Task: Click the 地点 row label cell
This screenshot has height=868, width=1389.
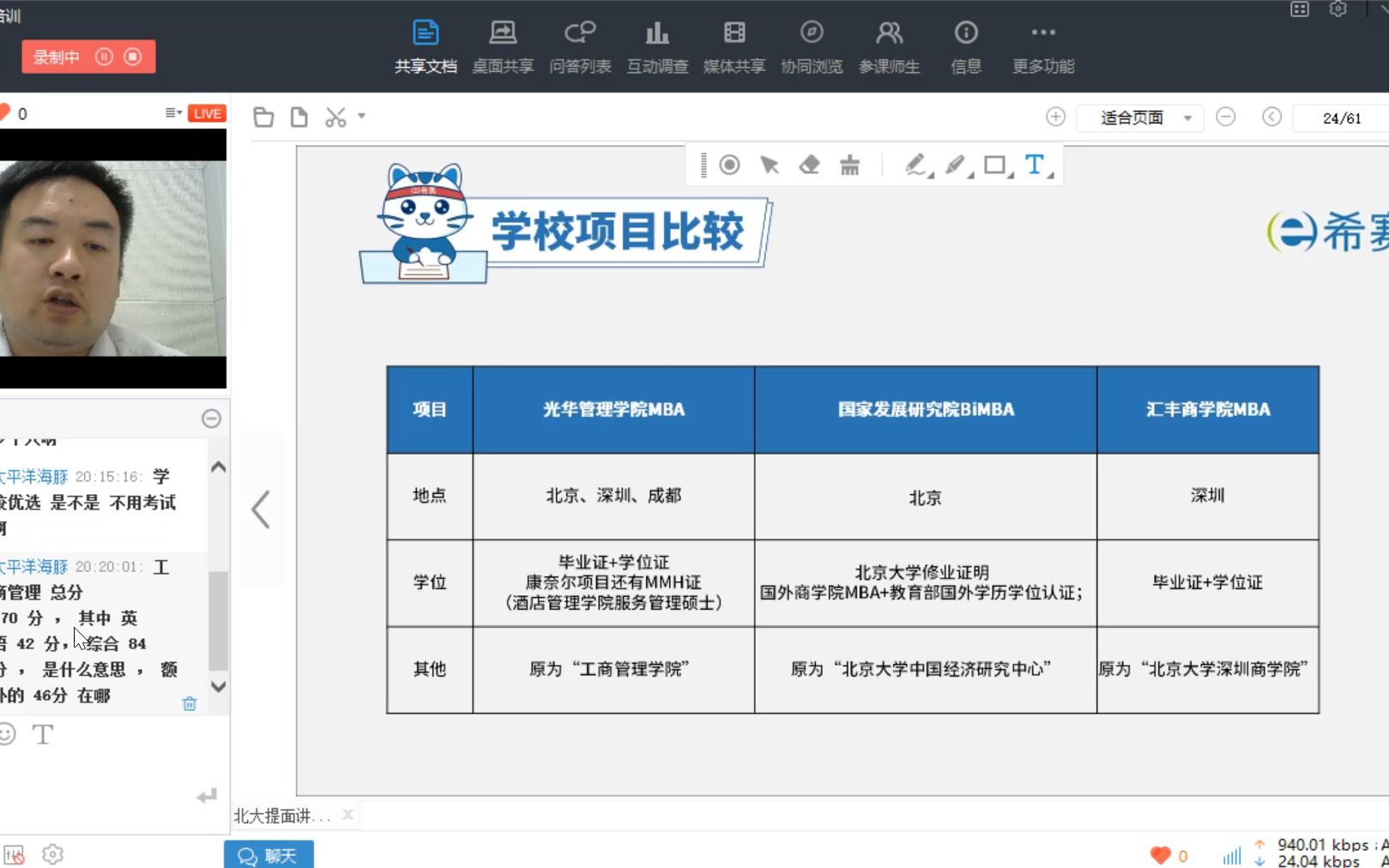Action: pyautogui.click(x=430, y=496)
